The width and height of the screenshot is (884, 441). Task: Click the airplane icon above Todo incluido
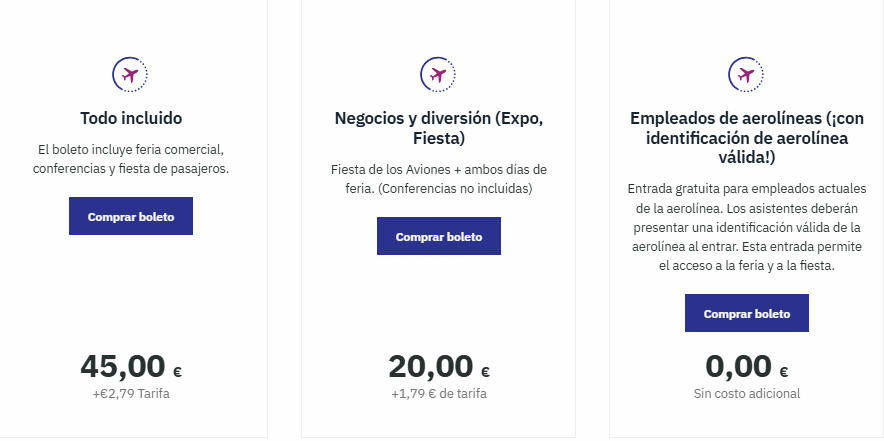coord(130,74)
